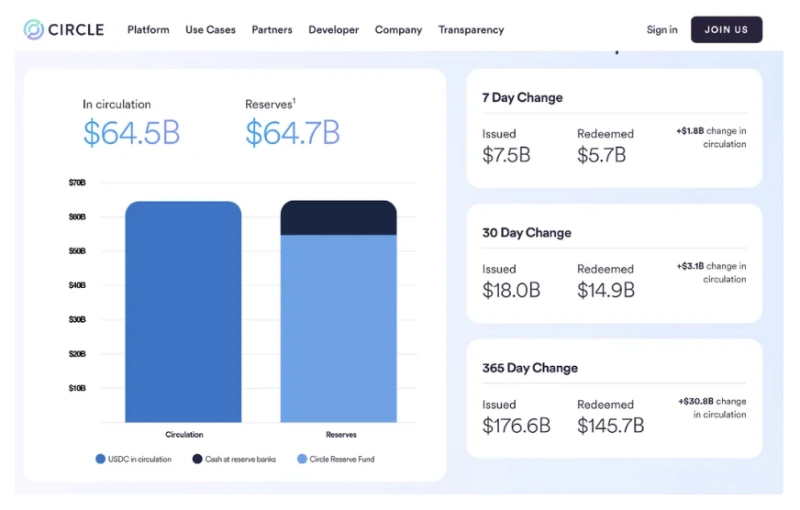
Task: Open the Transparency menu
Action: click(471, 30)
